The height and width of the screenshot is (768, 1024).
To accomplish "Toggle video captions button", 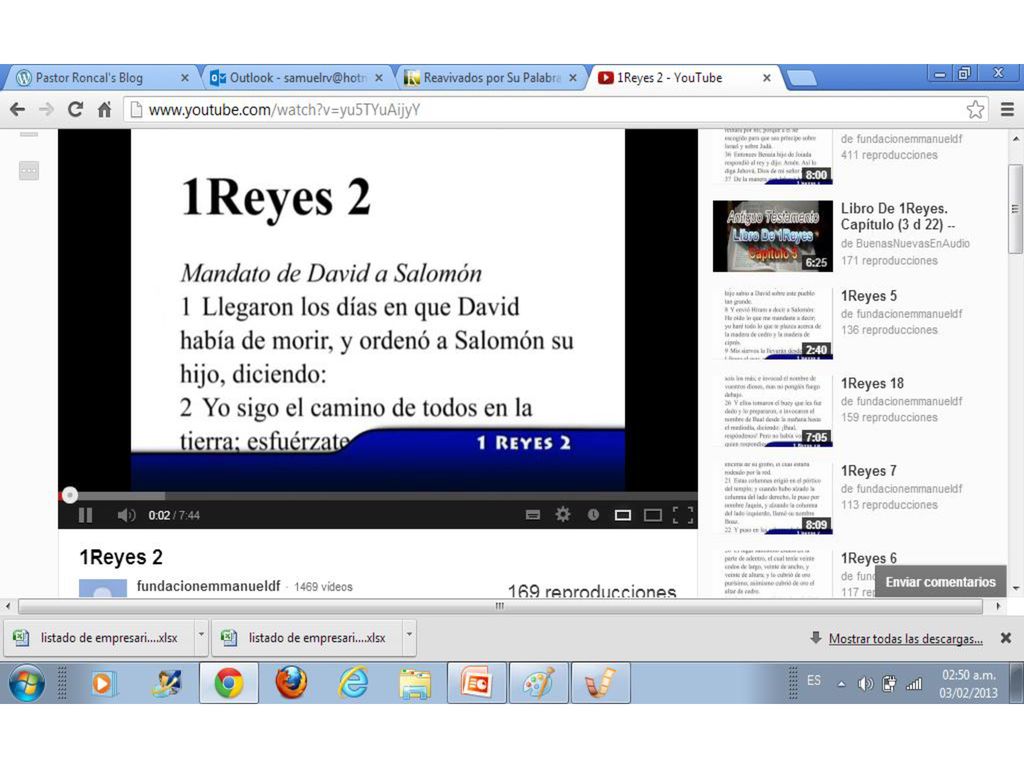I will (533, 515).
